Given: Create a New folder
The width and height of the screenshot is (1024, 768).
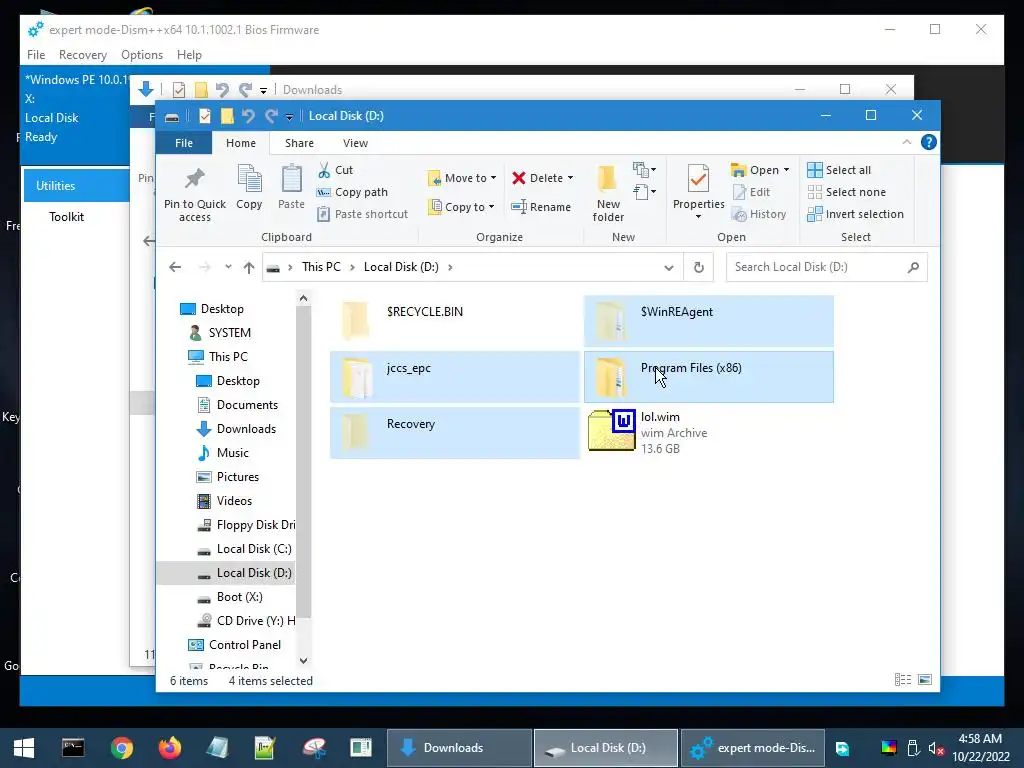Looking at the screenshot, I should click(x=608, y=193).
